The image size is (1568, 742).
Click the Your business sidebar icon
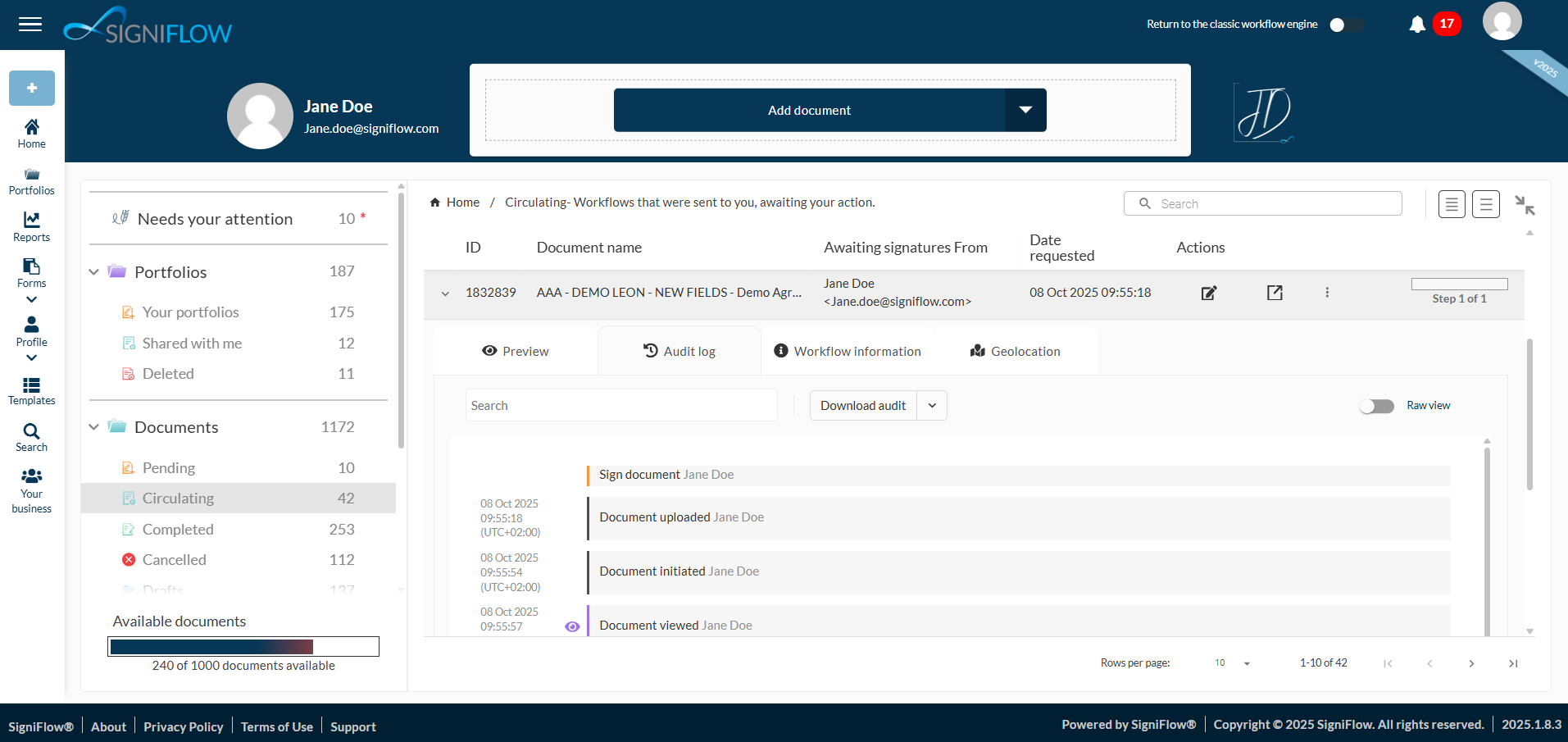(31, 483)
